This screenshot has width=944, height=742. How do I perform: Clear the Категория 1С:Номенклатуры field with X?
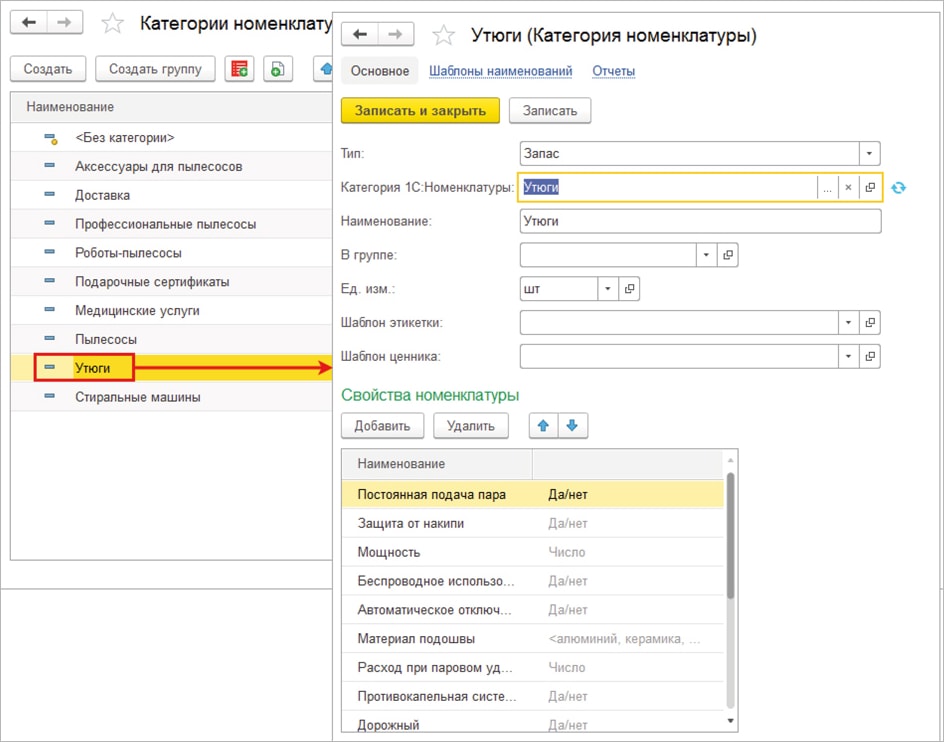point(848,188)
